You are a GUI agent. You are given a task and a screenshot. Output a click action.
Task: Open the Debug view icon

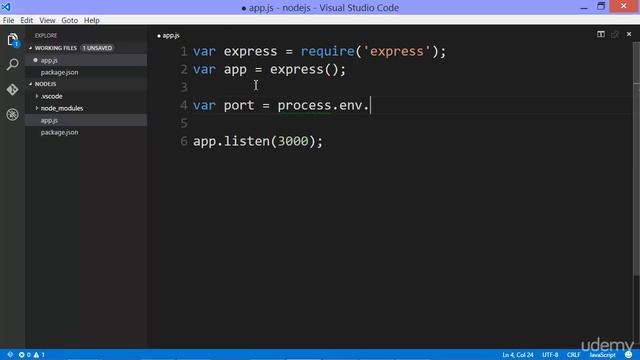[12, 114]
